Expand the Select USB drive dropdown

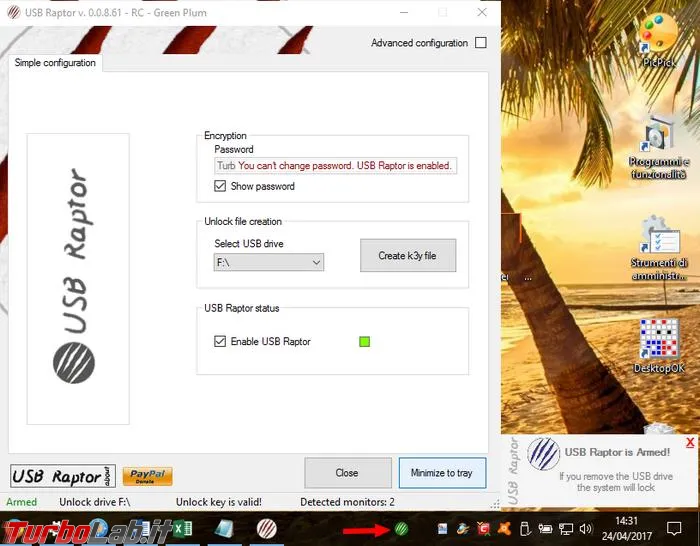269,262
